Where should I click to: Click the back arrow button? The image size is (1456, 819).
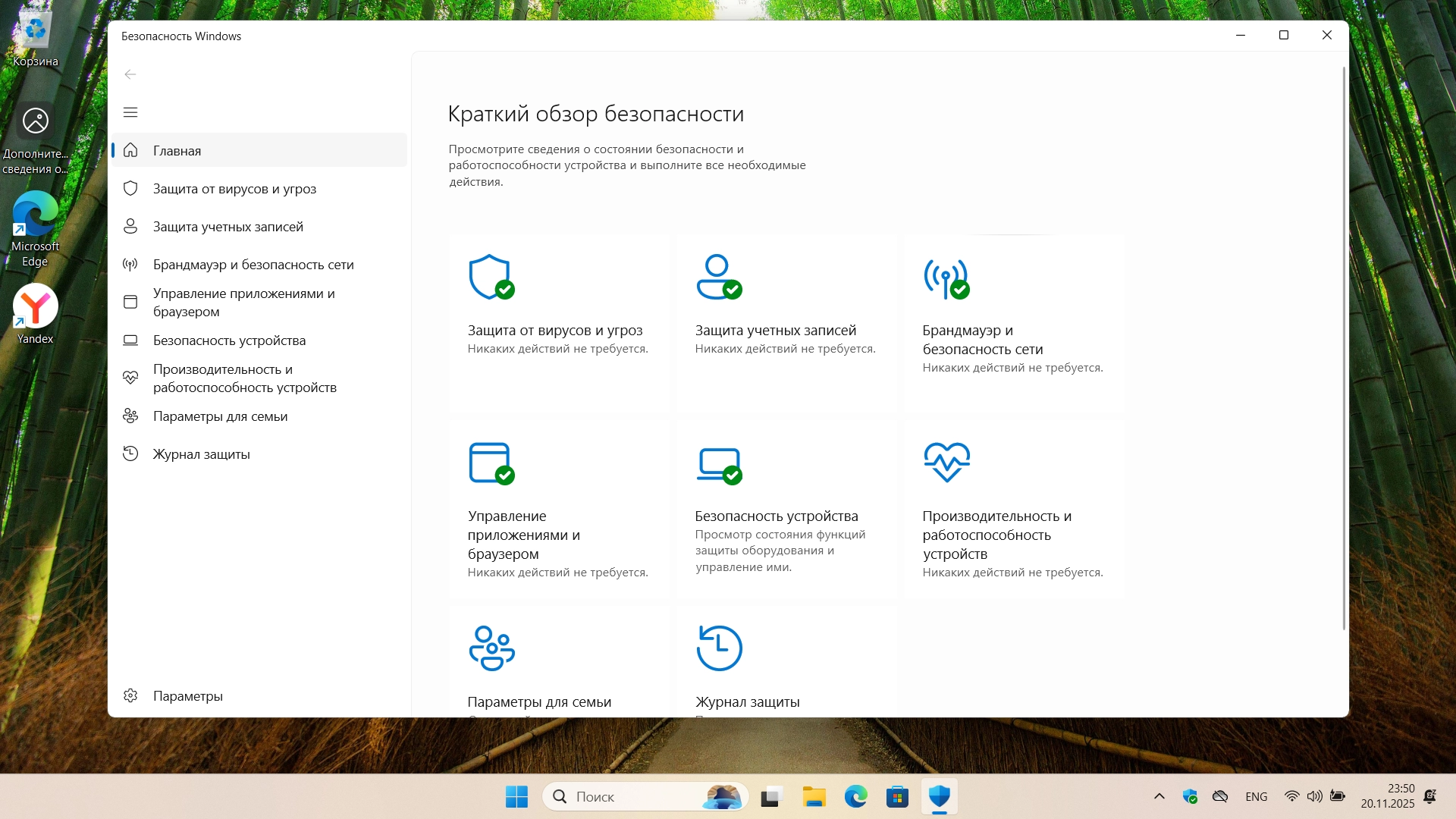point(130,74)
